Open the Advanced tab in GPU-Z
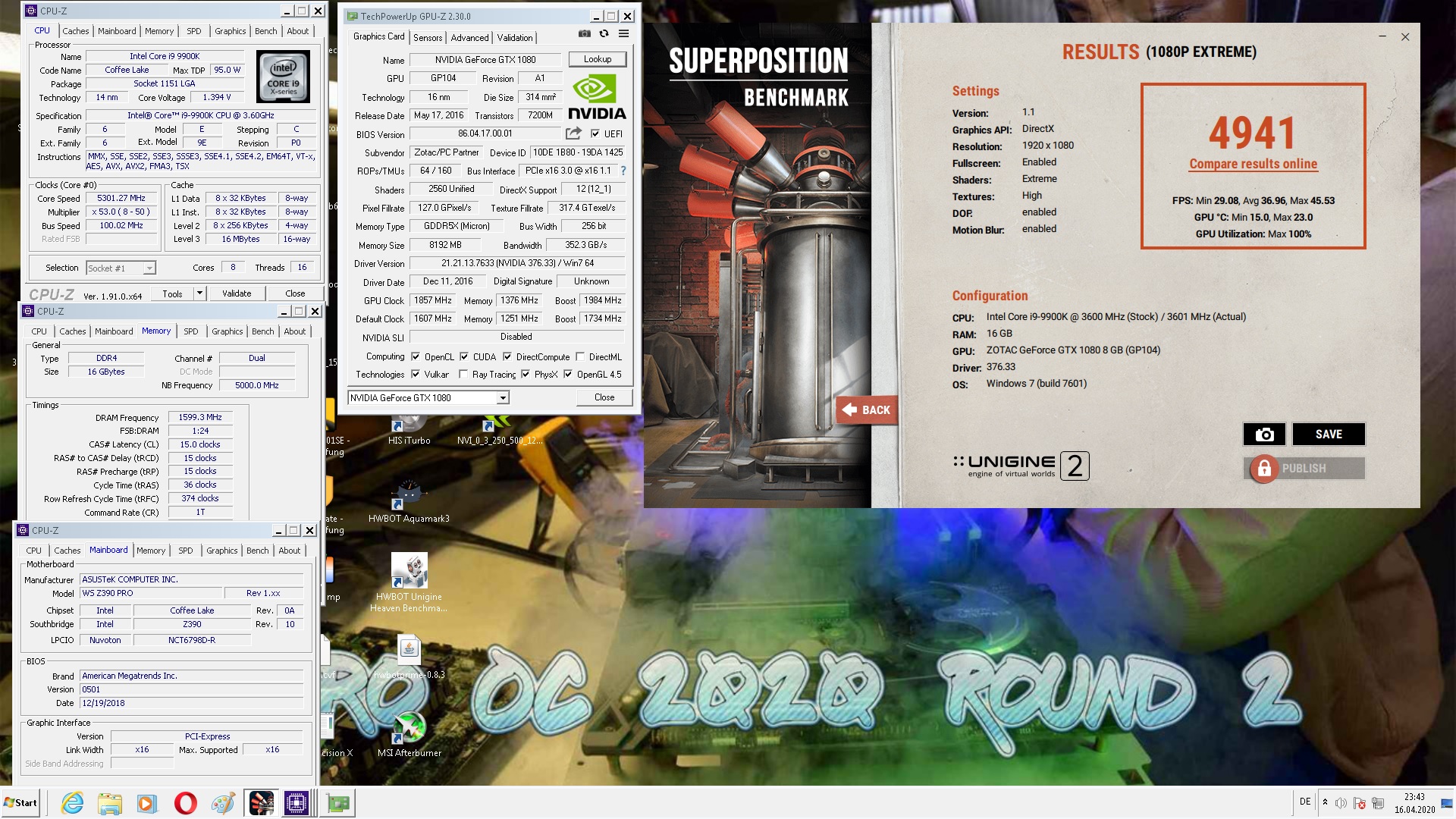The height and width of the screenshot is (819, 1456). (x=469, y=37)
